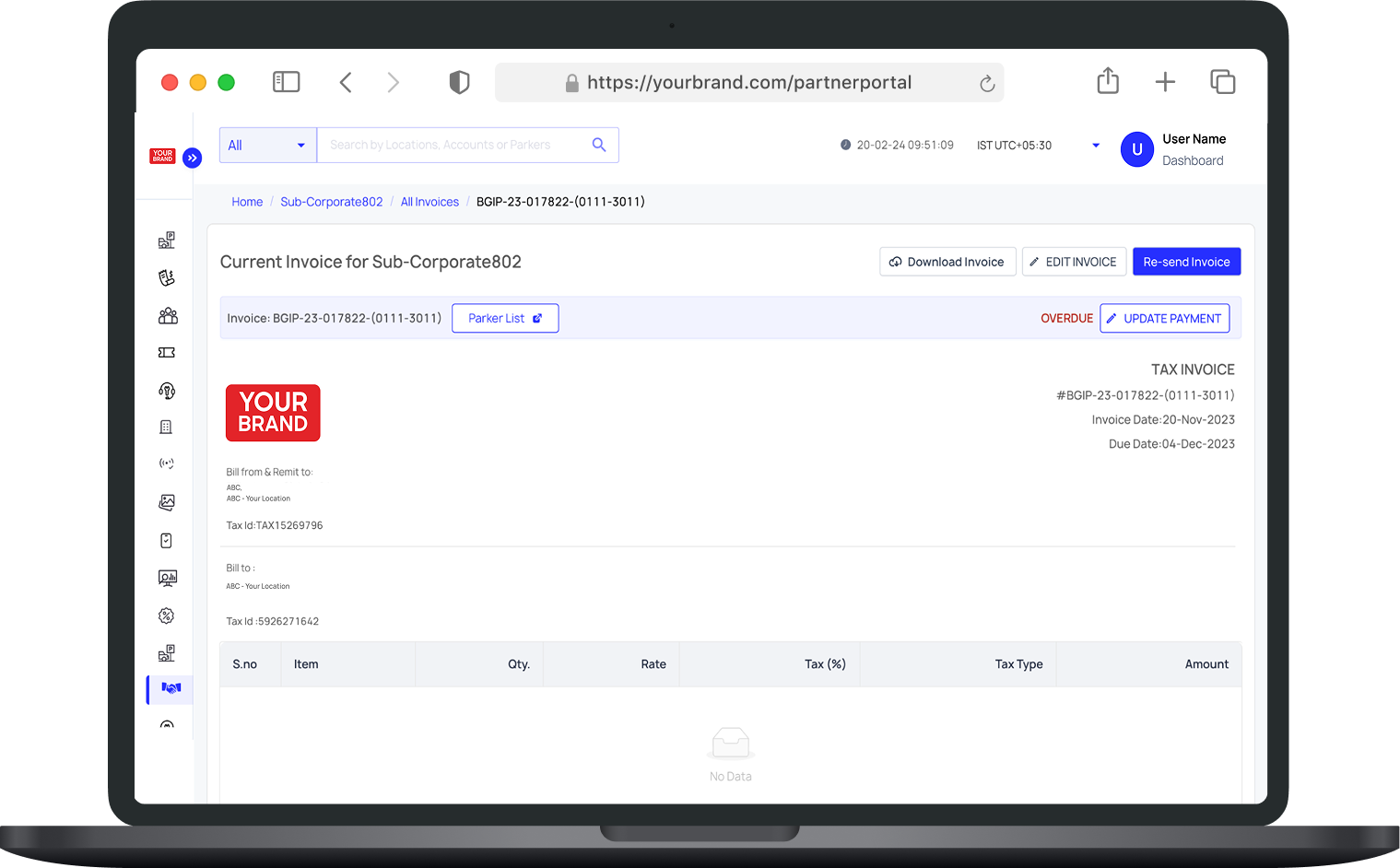This screenshot has height=868, width=1400.
Task: Click the No Data empty tray icon
Action: (x=731, y=743)
